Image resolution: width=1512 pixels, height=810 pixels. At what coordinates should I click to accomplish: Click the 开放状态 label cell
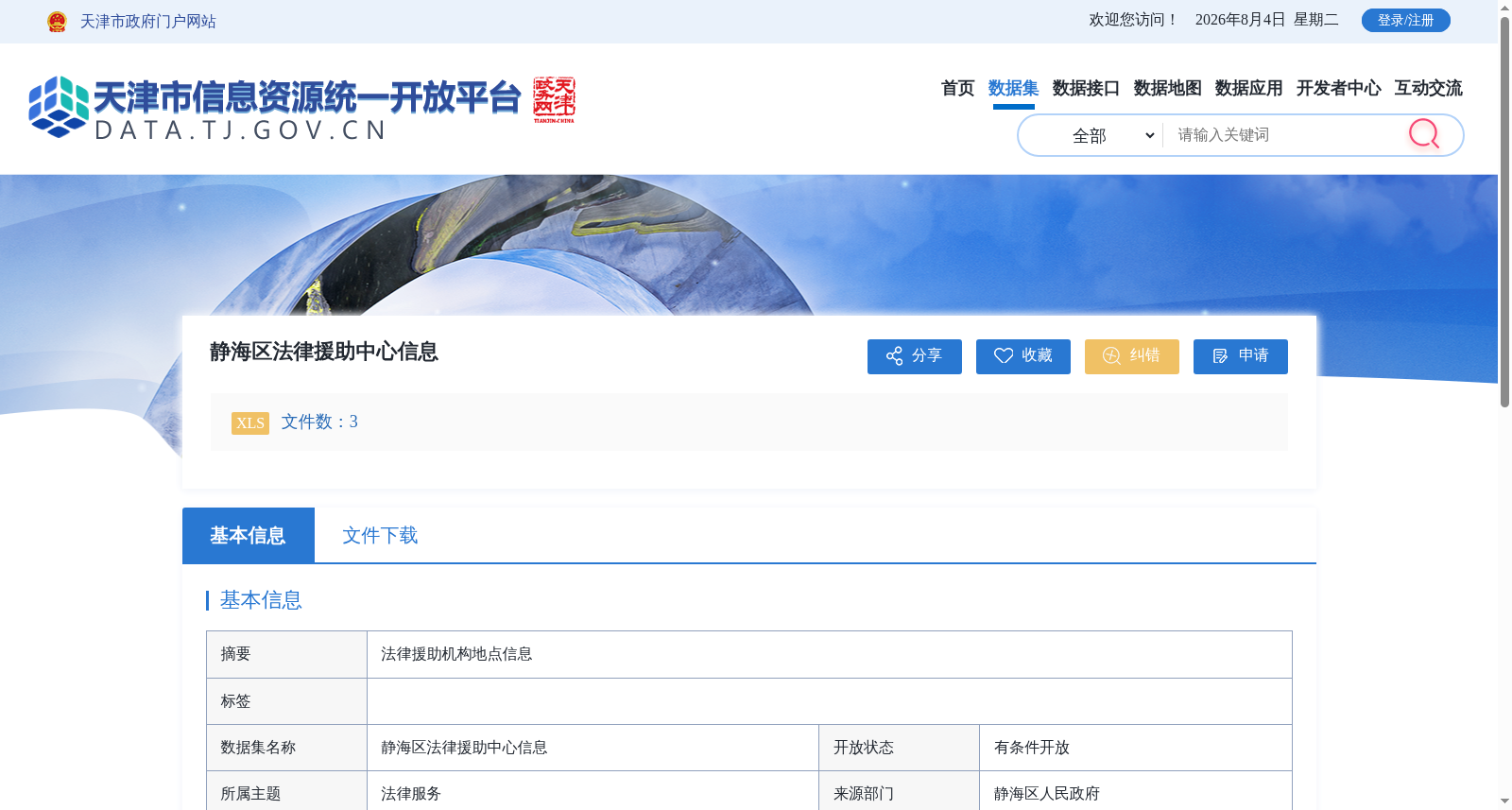[899, 748]
